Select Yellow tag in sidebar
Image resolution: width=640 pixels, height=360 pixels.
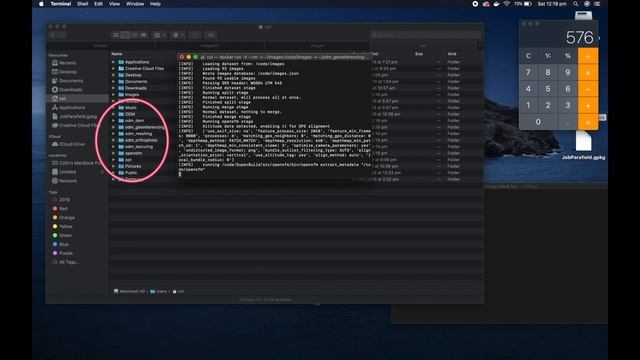coord(62,227)
